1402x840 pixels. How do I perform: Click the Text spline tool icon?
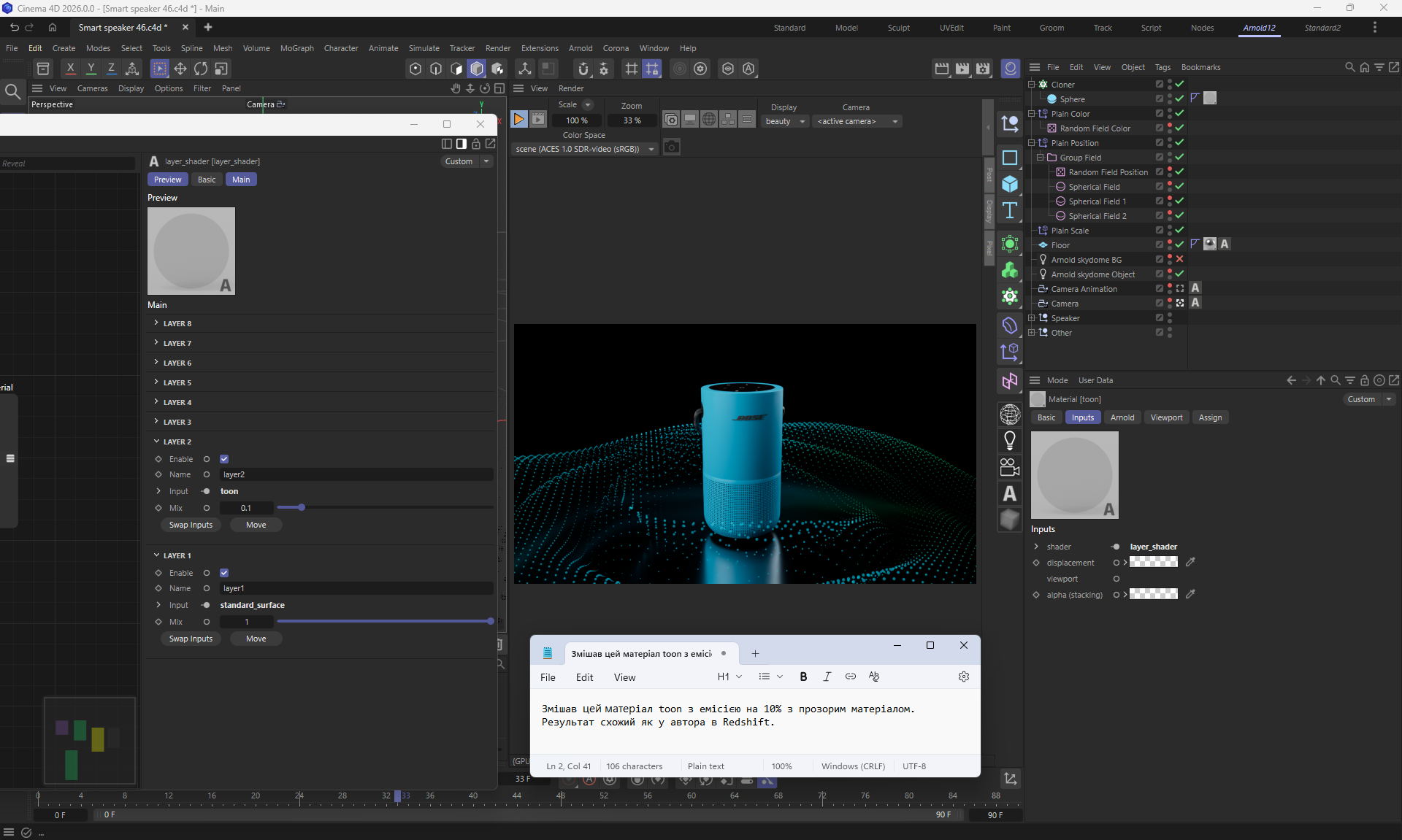click(1010, 211)
